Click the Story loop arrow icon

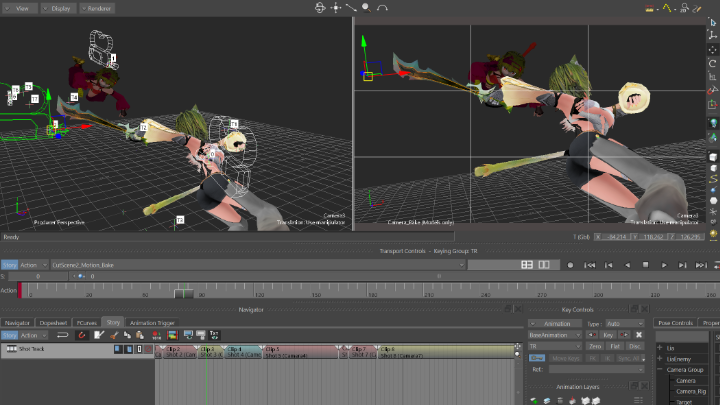point(62,335)
